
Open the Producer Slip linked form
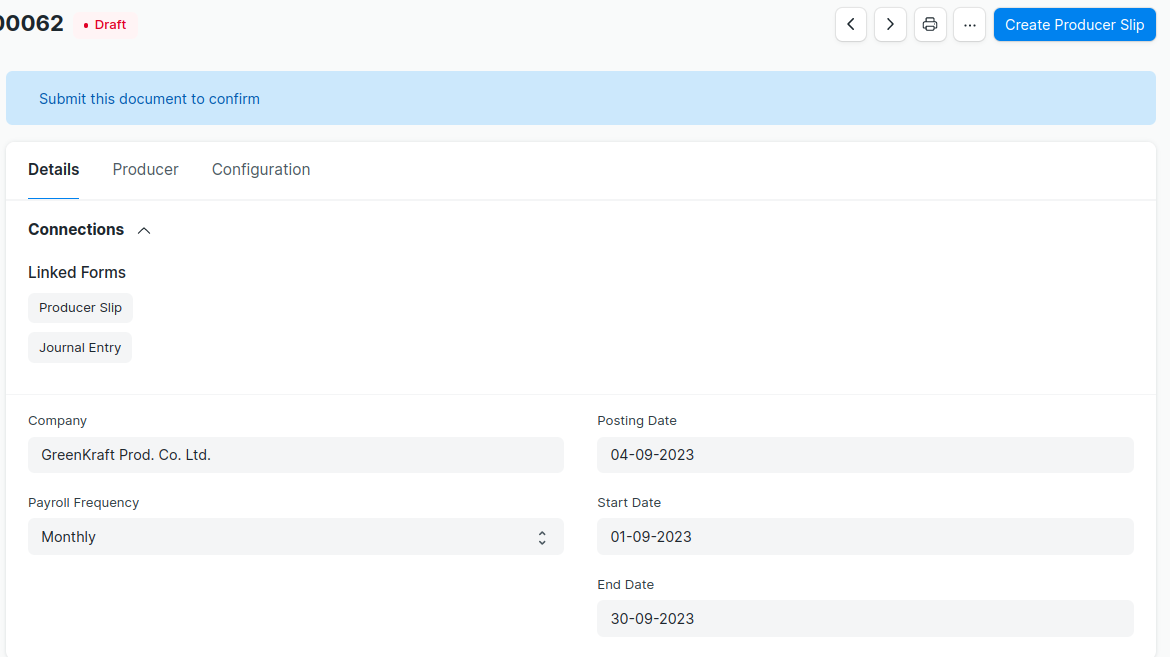click(80, 308)
